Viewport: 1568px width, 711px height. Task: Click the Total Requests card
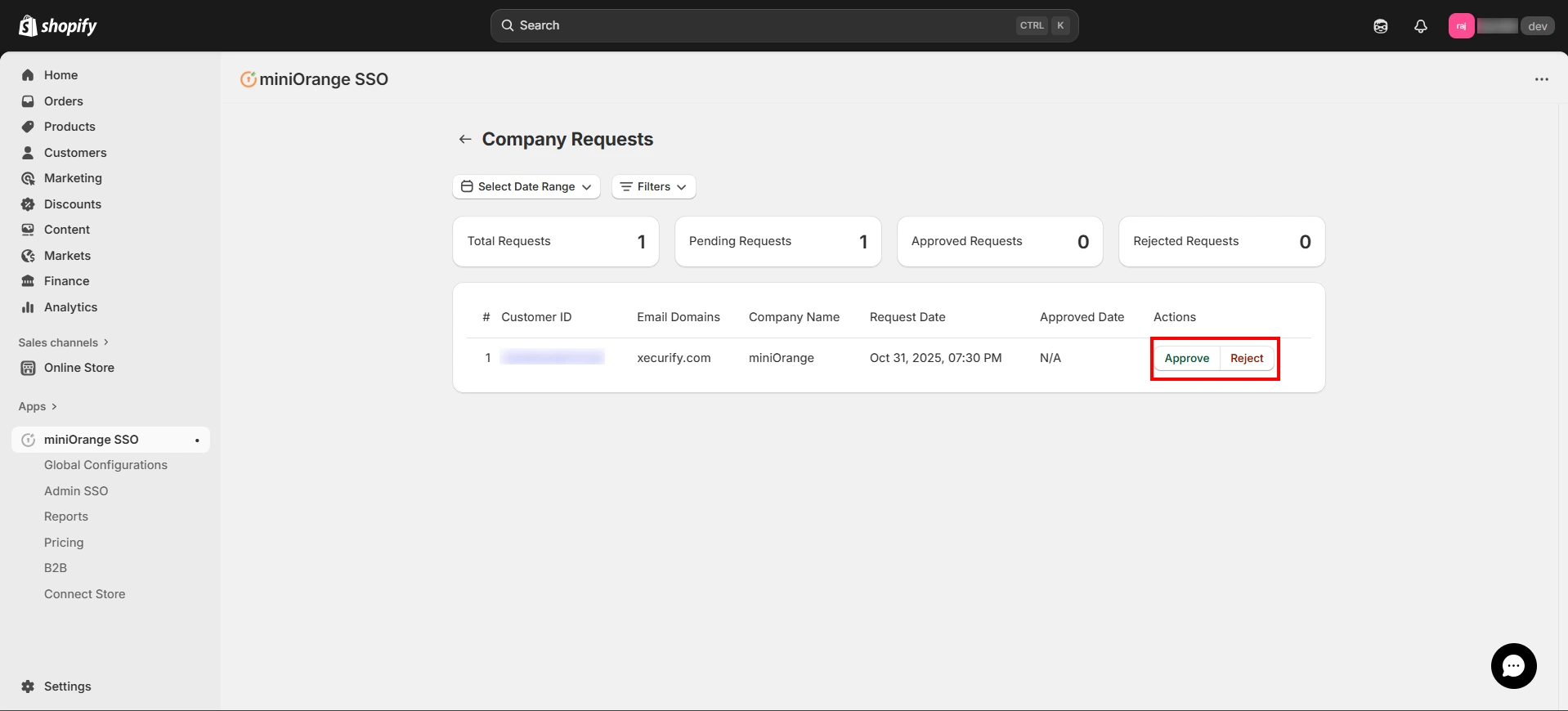point(556,241)
